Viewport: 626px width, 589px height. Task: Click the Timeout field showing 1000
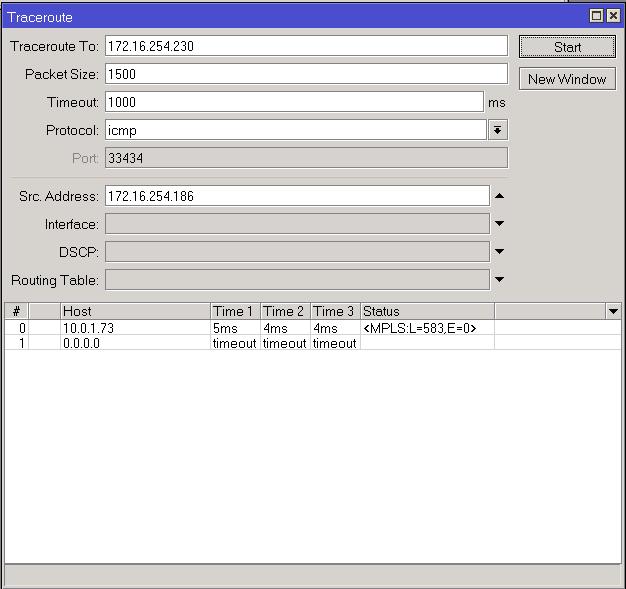pos(295,102)
